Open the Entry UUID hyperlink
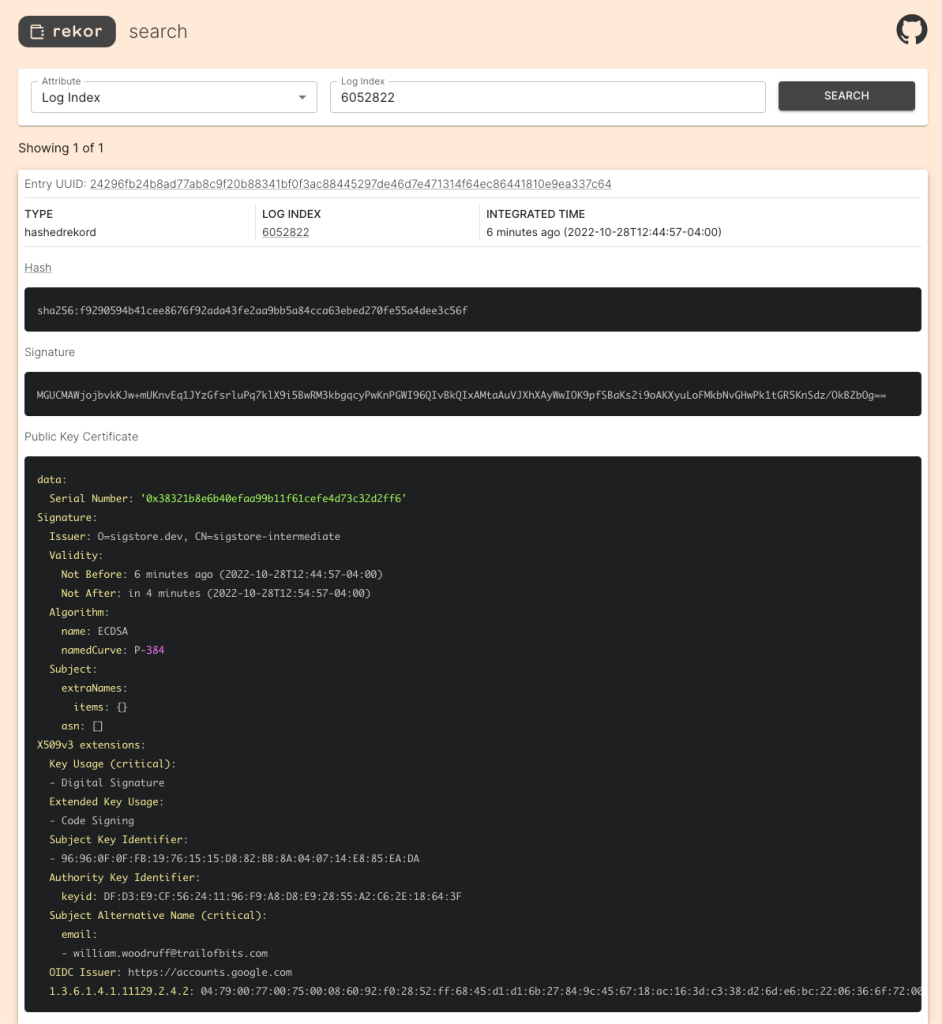 coord(350,184)
